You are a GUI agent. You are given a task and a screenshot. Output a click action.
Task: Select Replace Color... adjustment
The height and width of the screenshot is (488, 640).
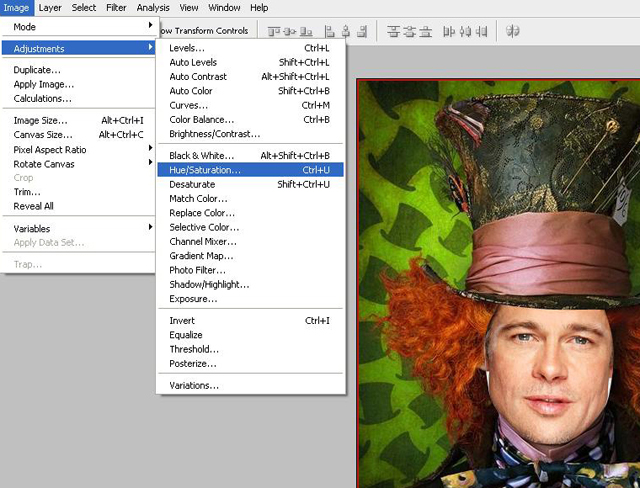(x=251, y=213)
